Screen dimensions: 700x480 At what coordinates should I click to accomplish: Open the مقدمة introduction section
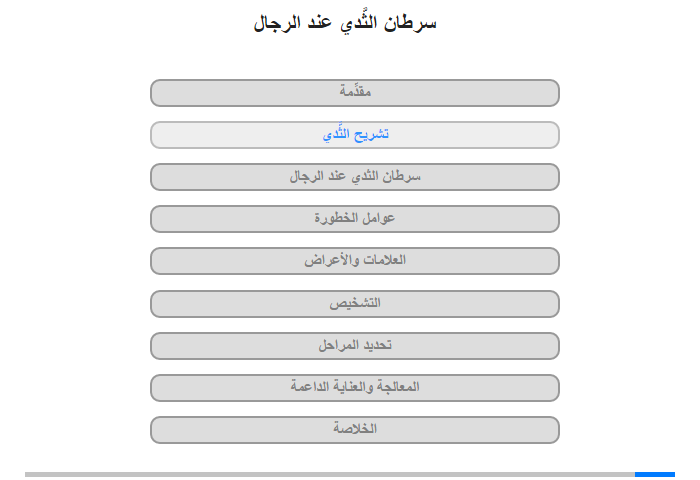click(x=355, y=93)
